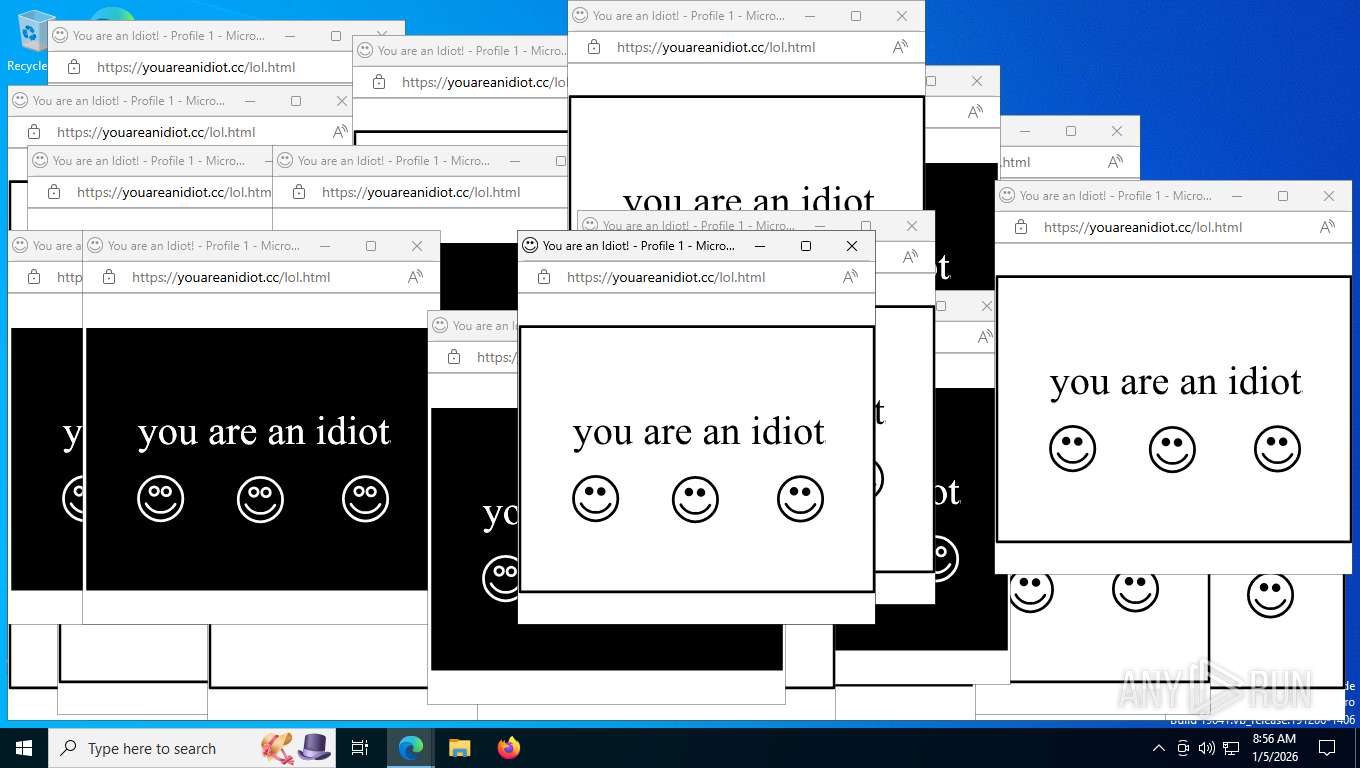Click the first smiley in the rightmost white window

coord(1072,449)
